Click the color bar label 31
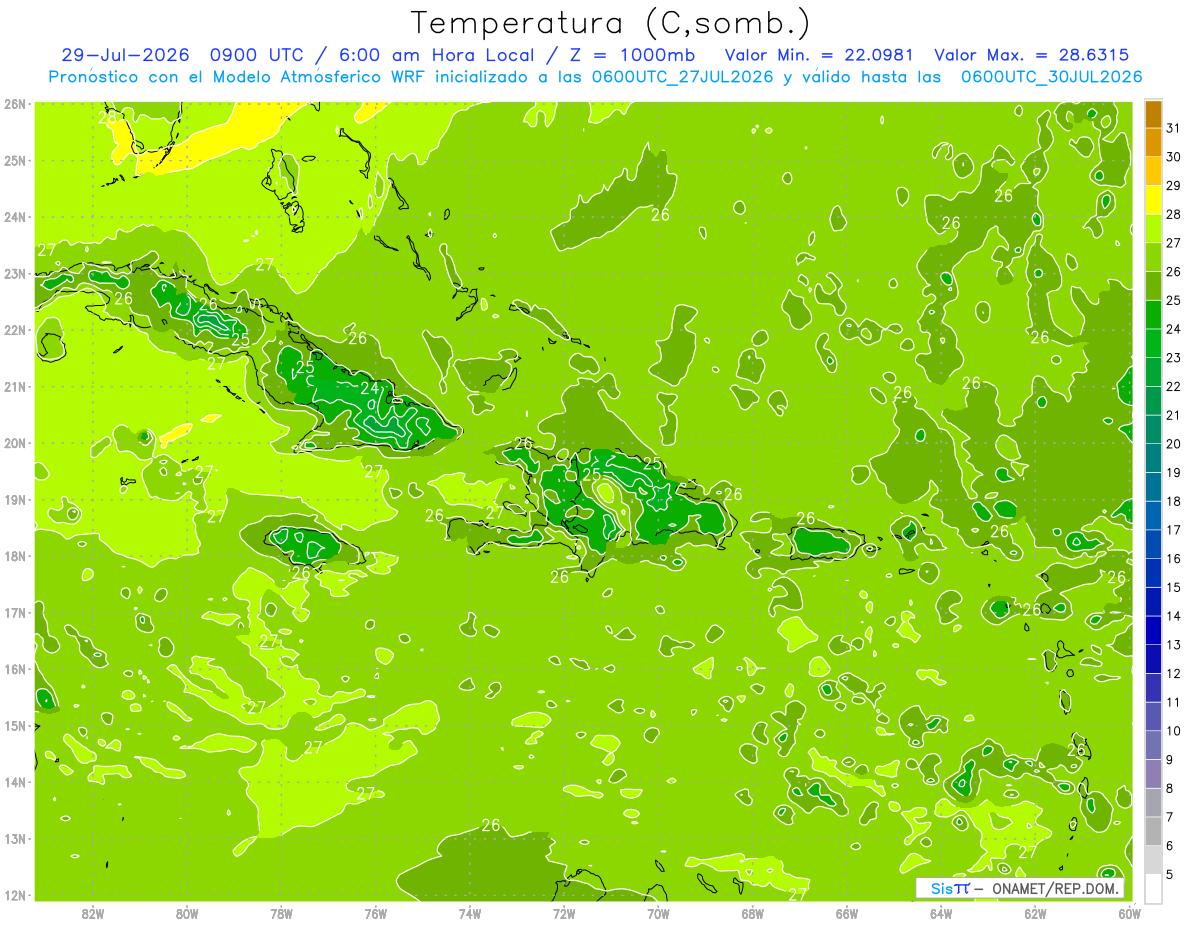Screen dimensions: 1200x927 pyautogui.click(x=1173, y=128)
